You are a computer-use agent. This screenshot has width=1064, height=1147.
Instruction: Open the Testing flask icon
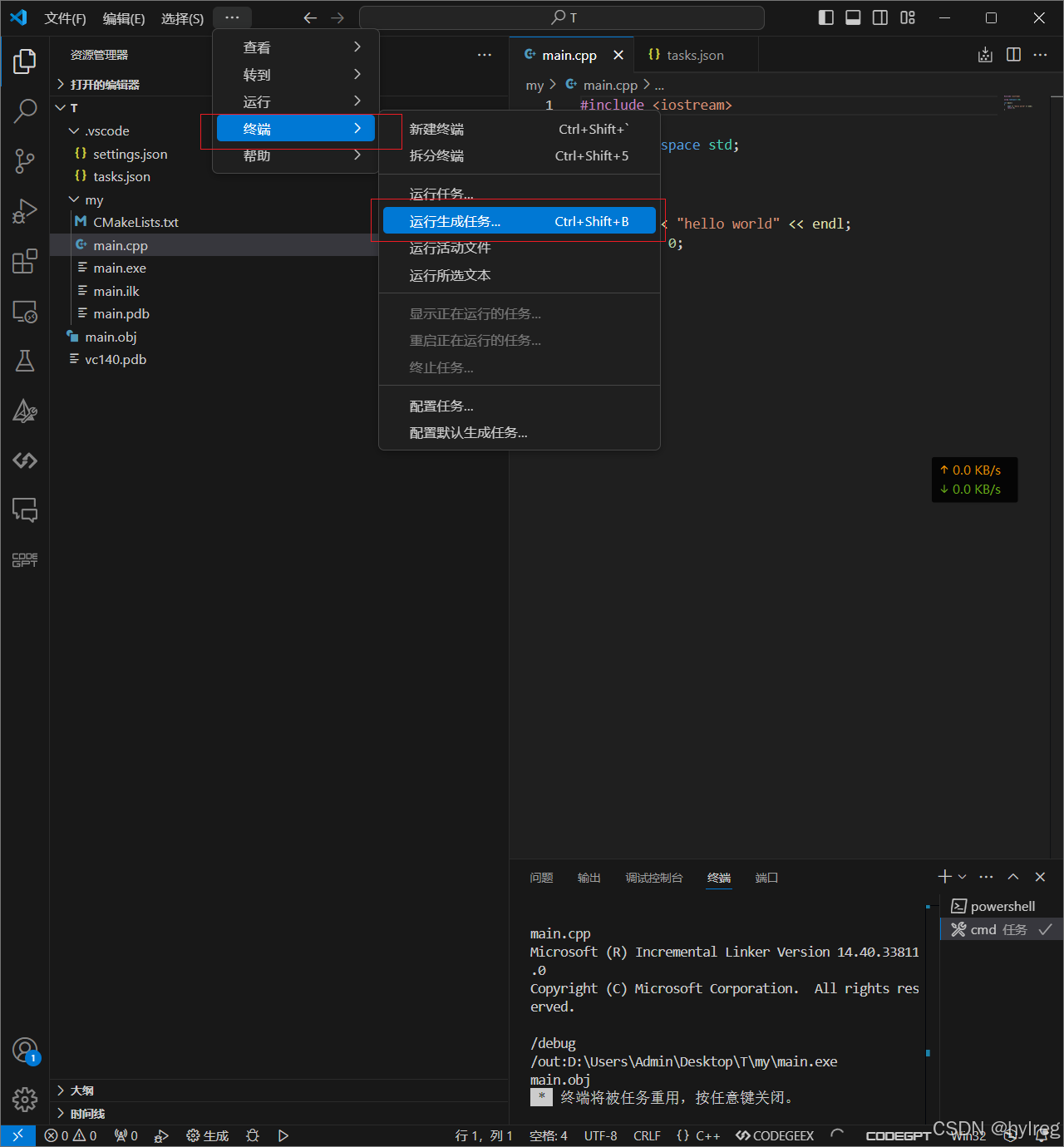click(25, 361)
